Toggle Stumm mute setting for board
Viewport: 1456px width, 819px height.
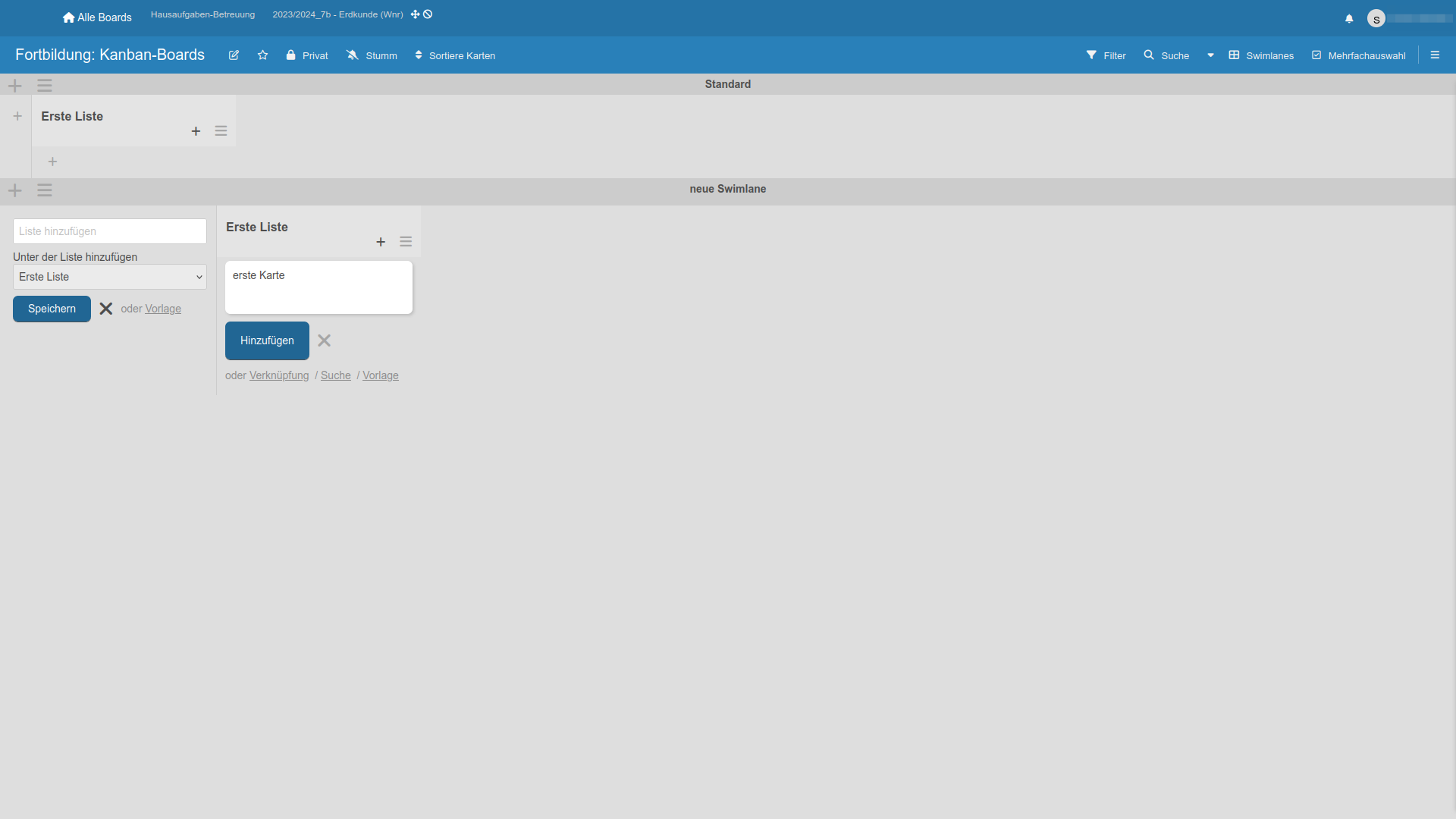[x=372, y=55]
